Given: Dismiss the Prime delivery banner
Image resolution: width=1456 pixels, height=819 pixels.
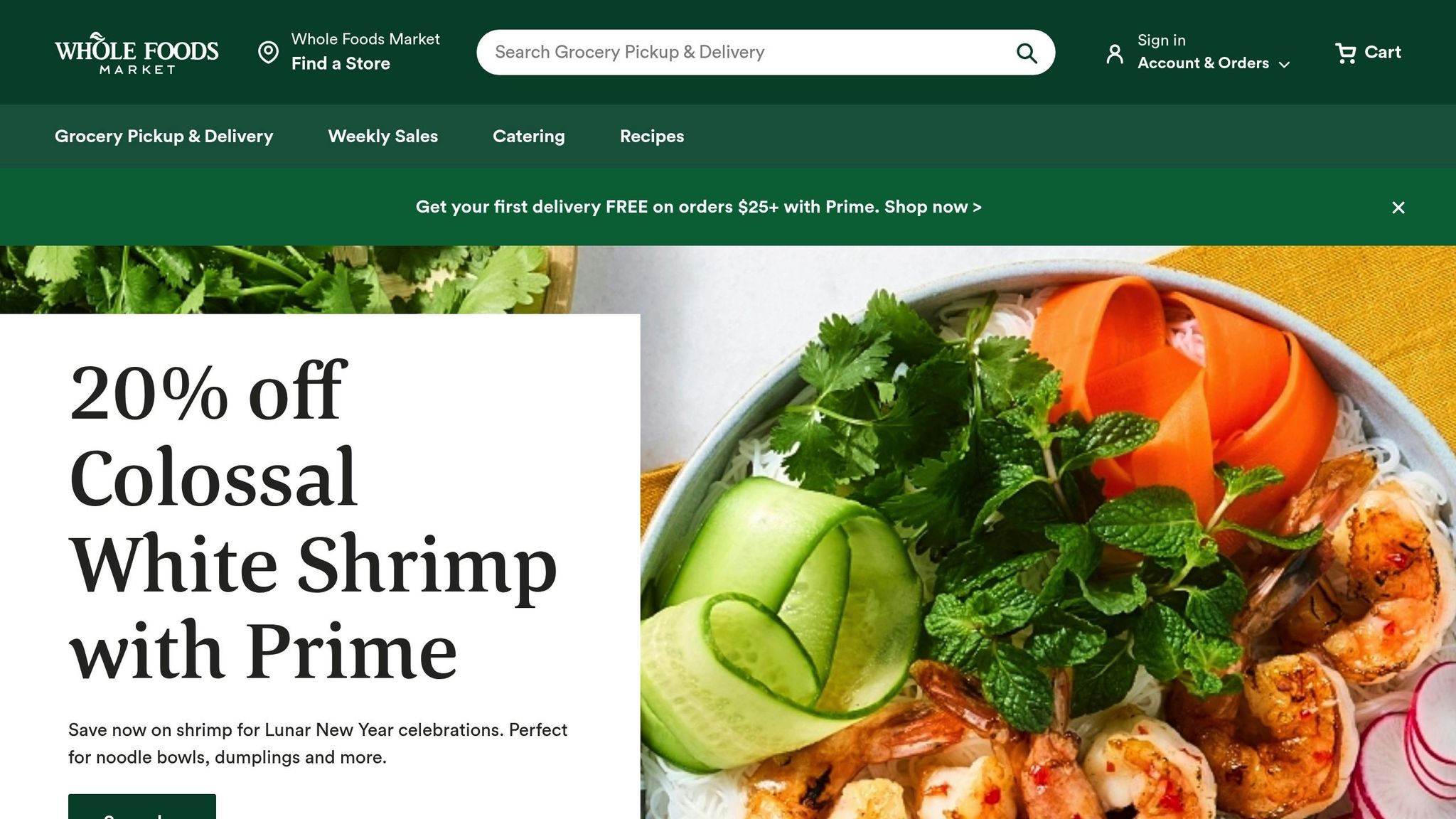Looking at the screenshot, I should [x=1398, y=208].
